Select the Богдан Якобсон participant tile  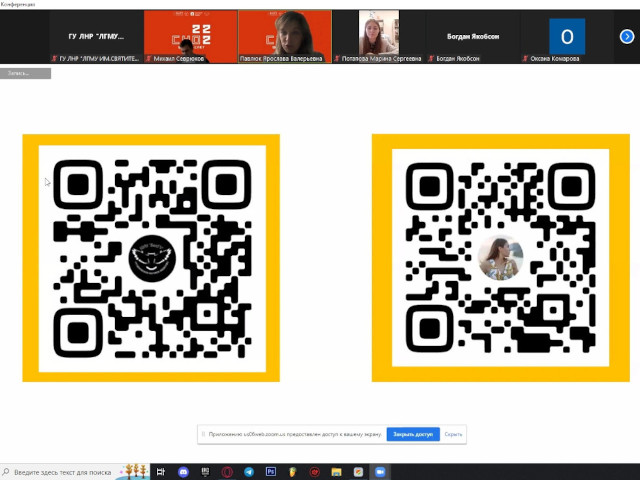473,37
